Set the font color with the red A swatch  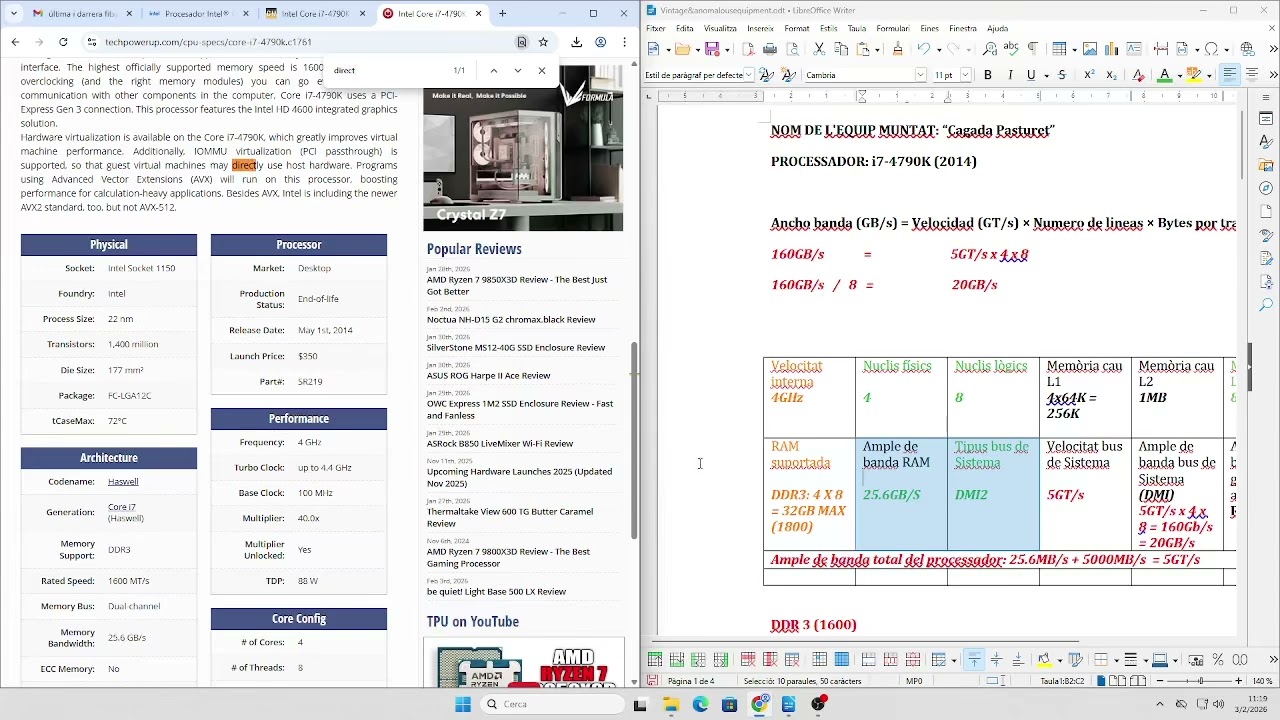click(x=1164, y=75)
